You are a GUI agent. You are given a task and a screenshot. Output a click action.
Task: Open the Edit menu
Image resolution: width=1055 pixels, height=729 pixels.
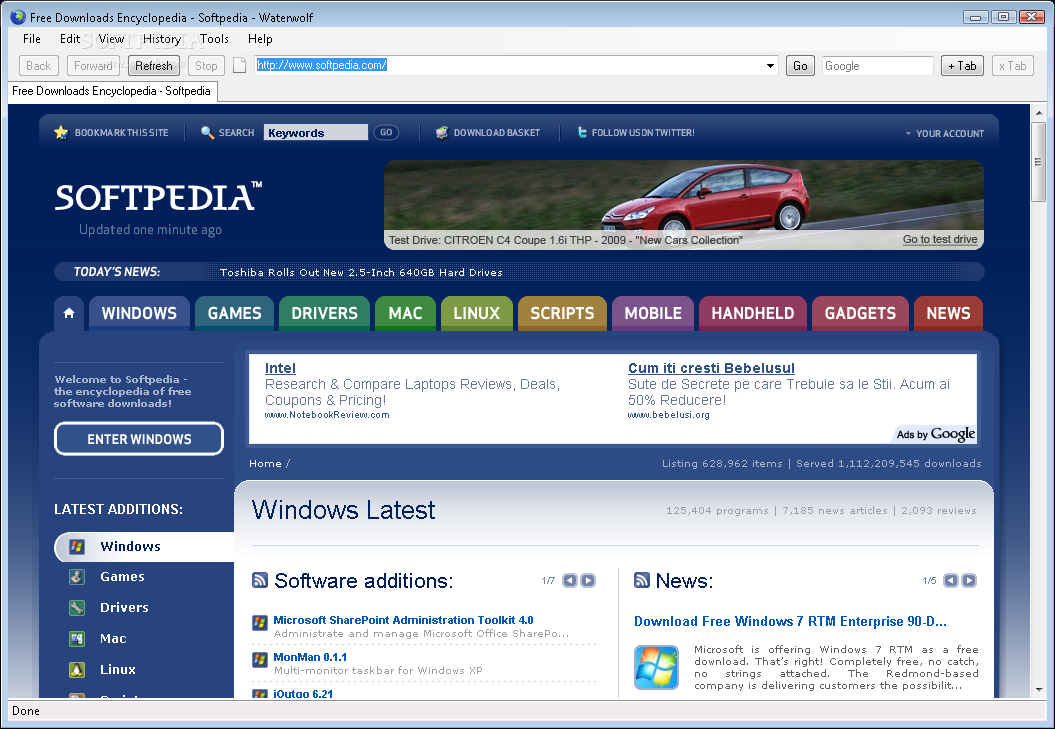point(69,39)
